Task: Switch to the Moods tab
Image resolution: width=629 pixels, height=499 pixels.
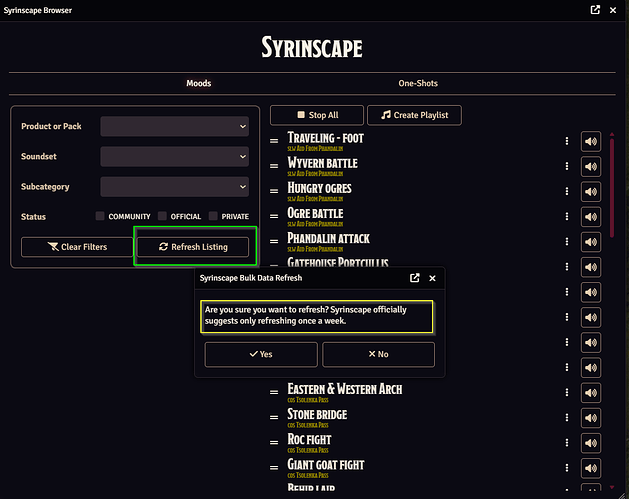Action: click(x=199, y=83)
